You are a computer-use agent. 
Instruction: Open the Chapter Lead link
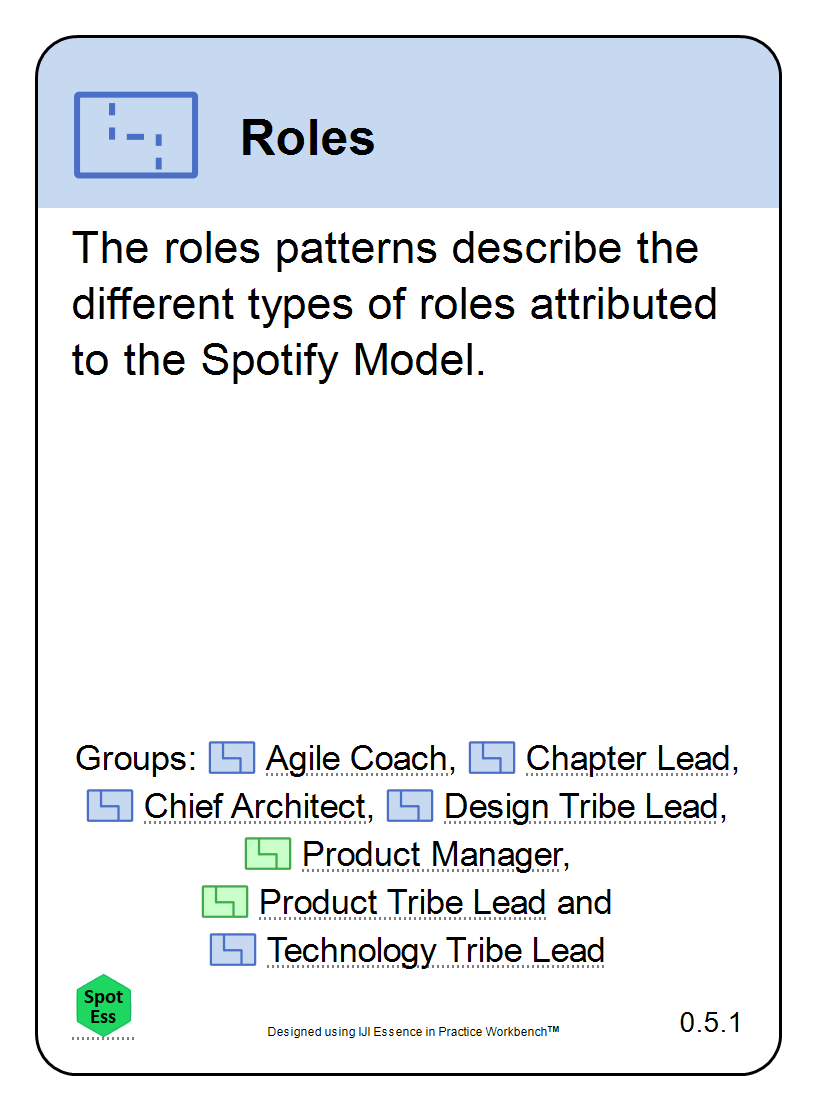click(x=628, y=759)
